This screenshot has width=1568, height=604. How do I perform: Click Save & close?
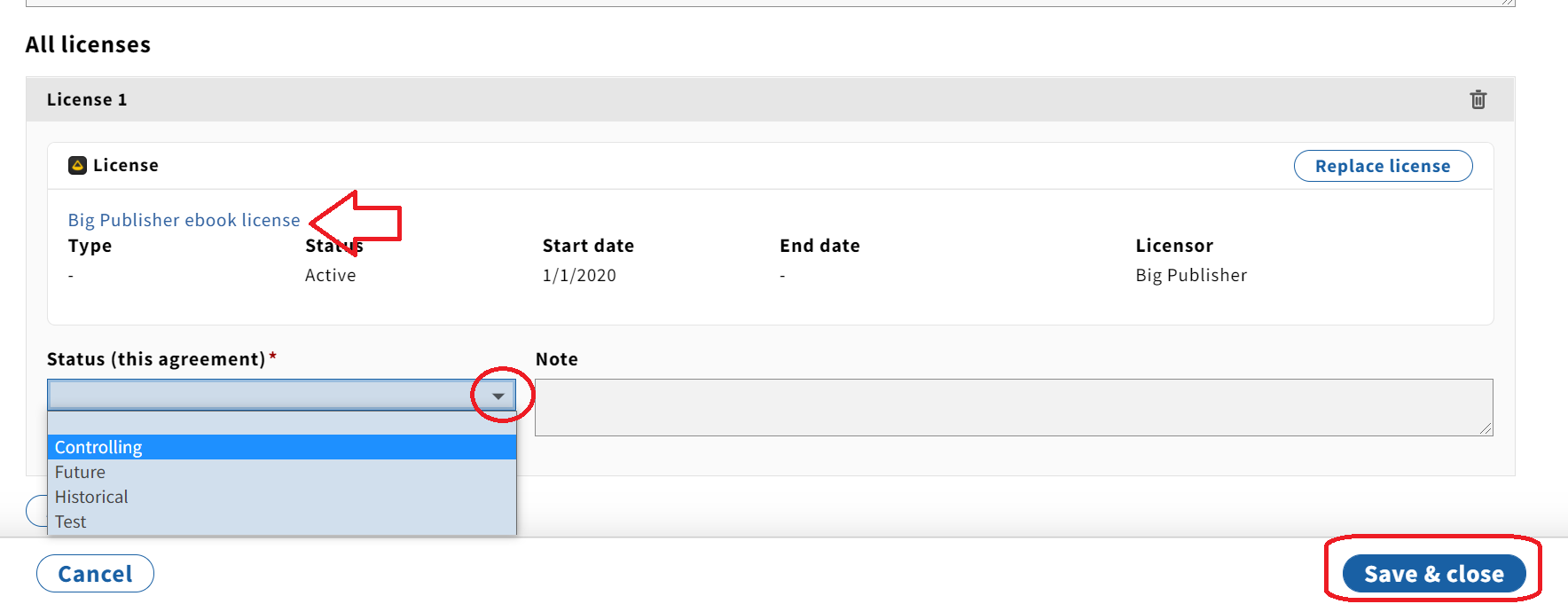point(1433,574)
